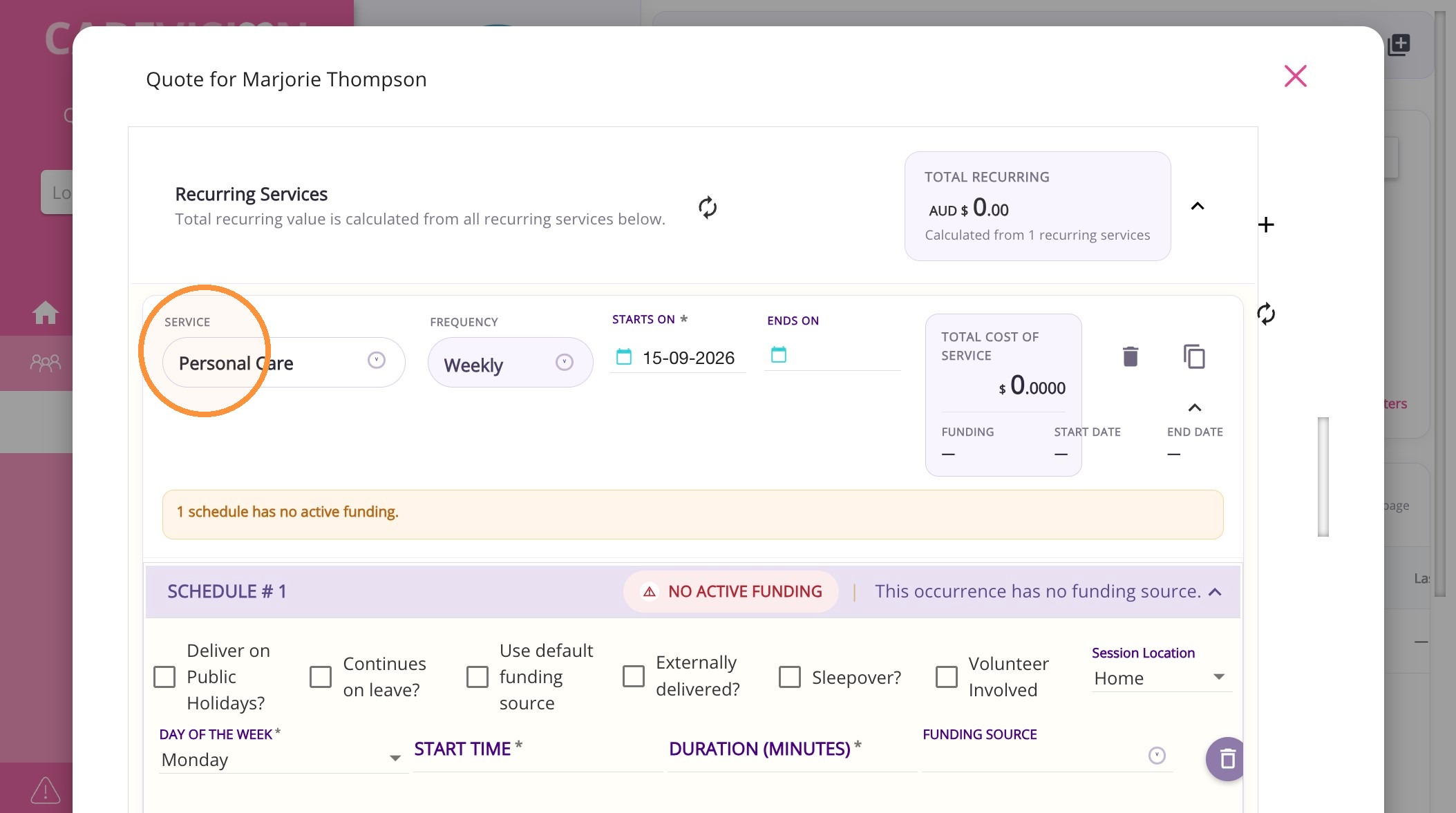Enable Deliver on Public Holidays checkbox

(164, 677)
